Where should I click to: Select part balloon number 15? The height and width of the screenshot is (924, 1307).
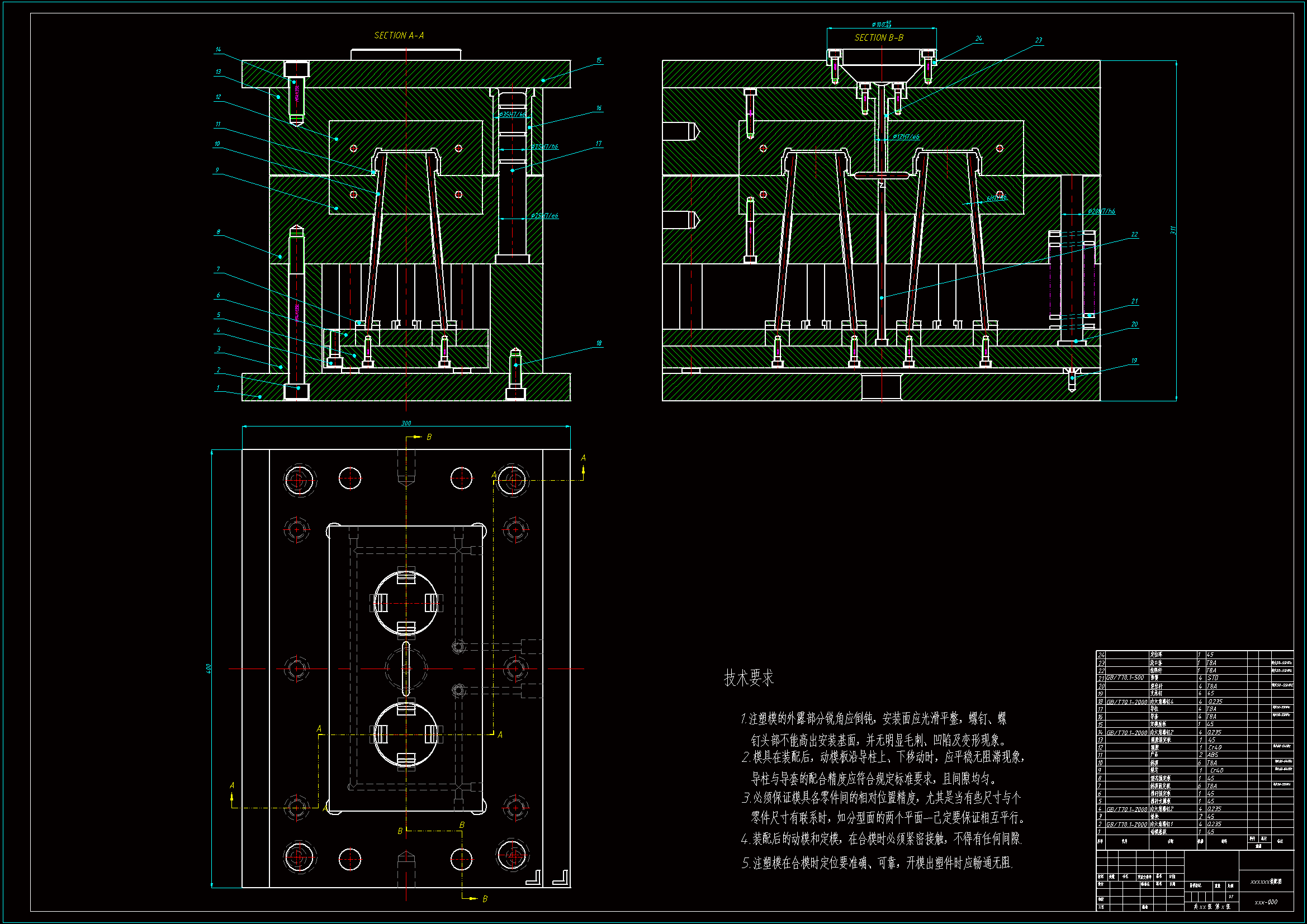point(599,60)
